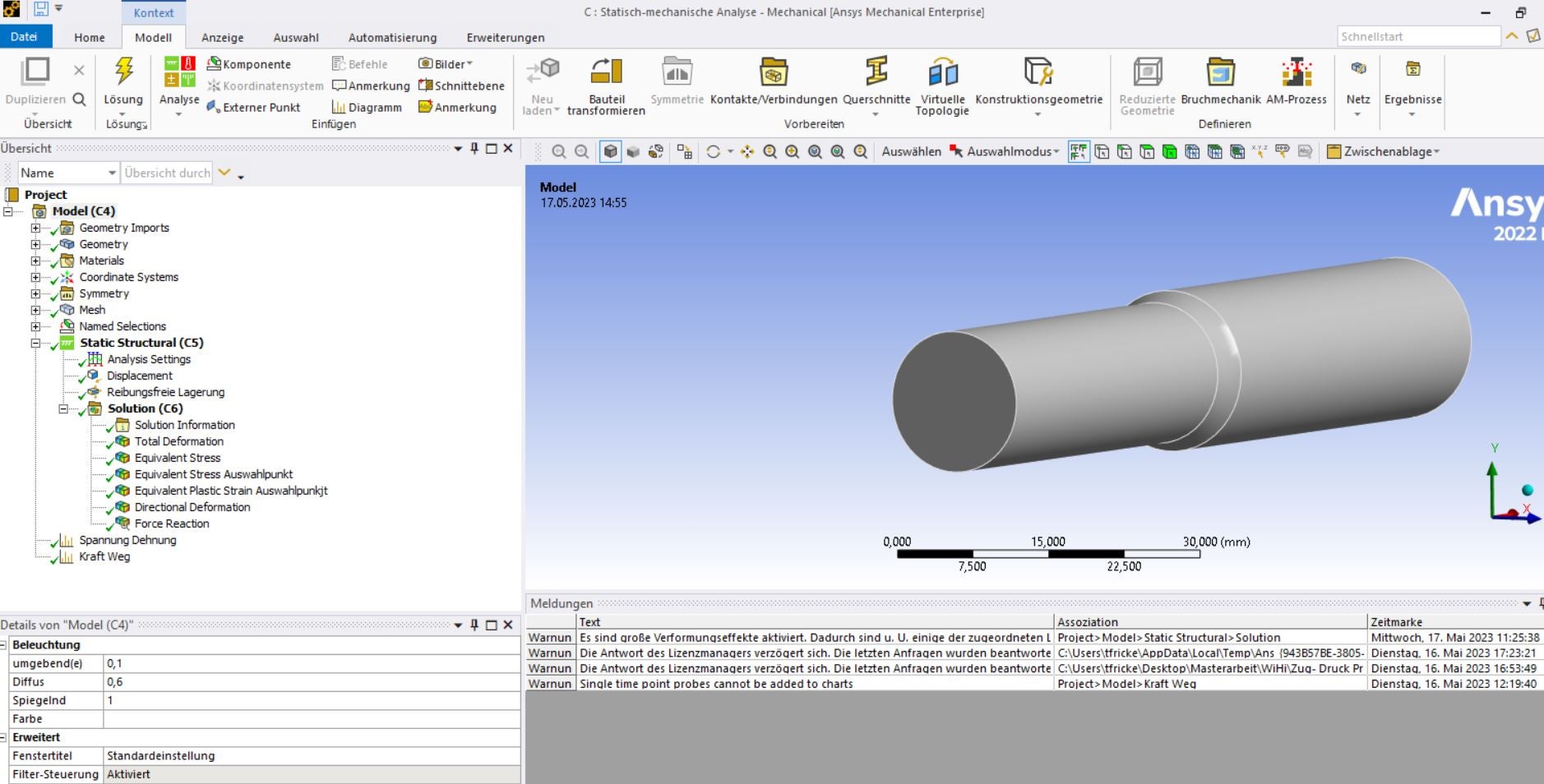Image resolution: width=1544 pixels, height=784 pixels.
Task: Switch to the Home ribbon tab
Action: [90, 37]
